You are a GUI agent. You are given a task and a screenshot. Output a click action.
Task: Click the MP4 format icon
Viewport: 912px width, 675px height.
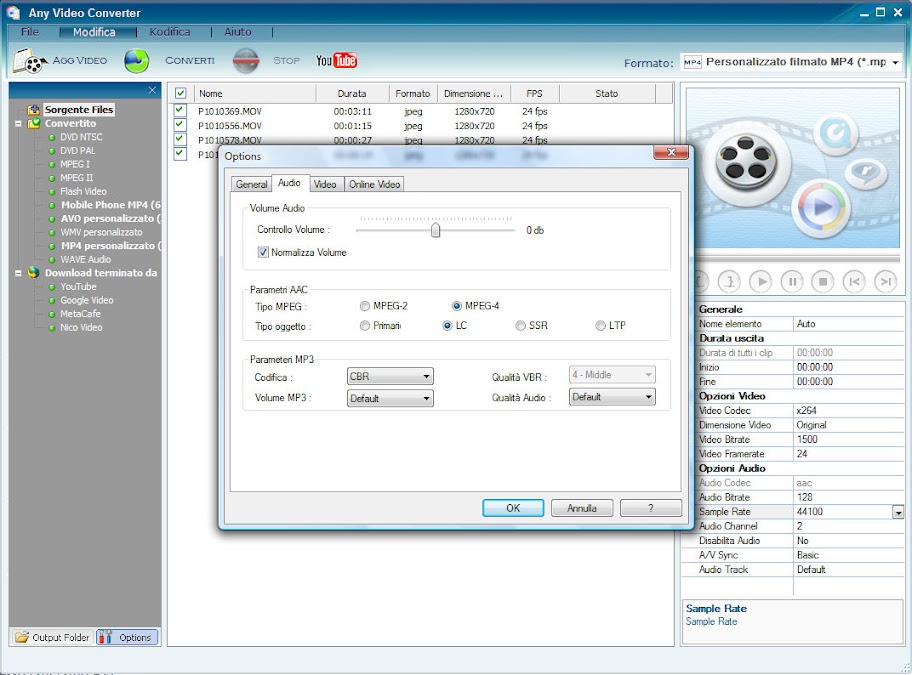692,62
